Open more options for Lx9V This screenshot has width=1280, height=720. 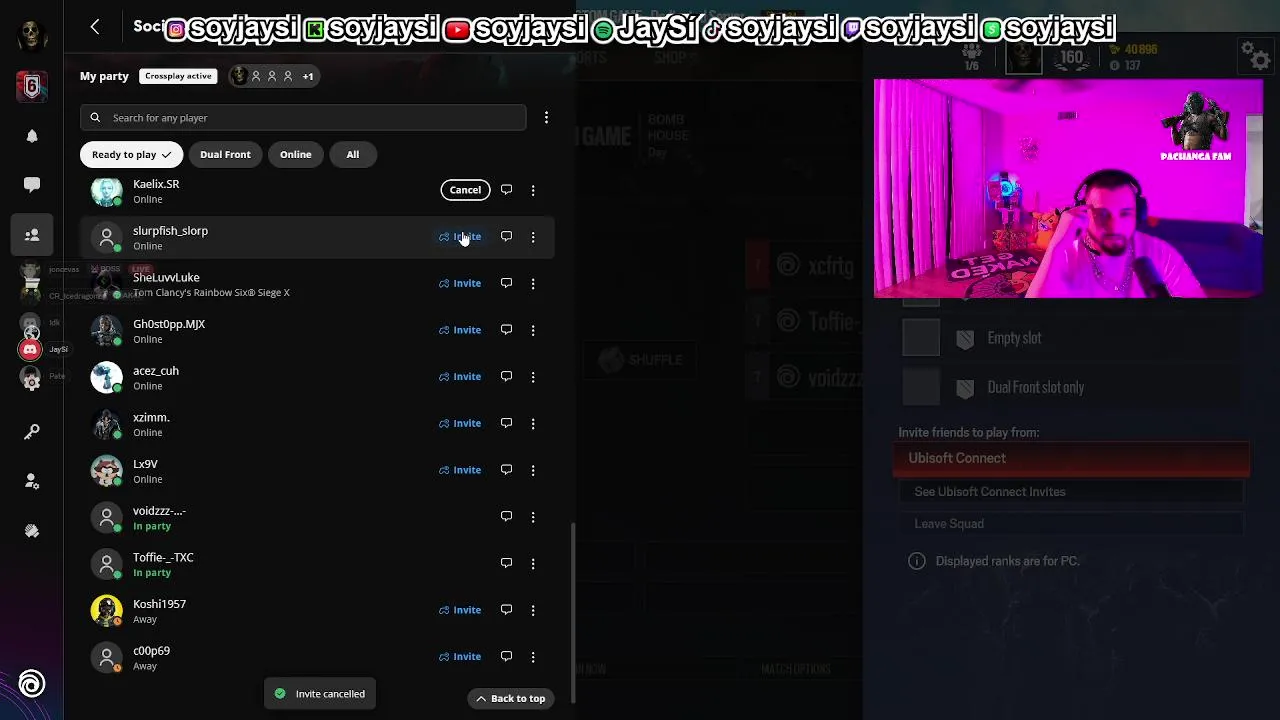point(533,470)
